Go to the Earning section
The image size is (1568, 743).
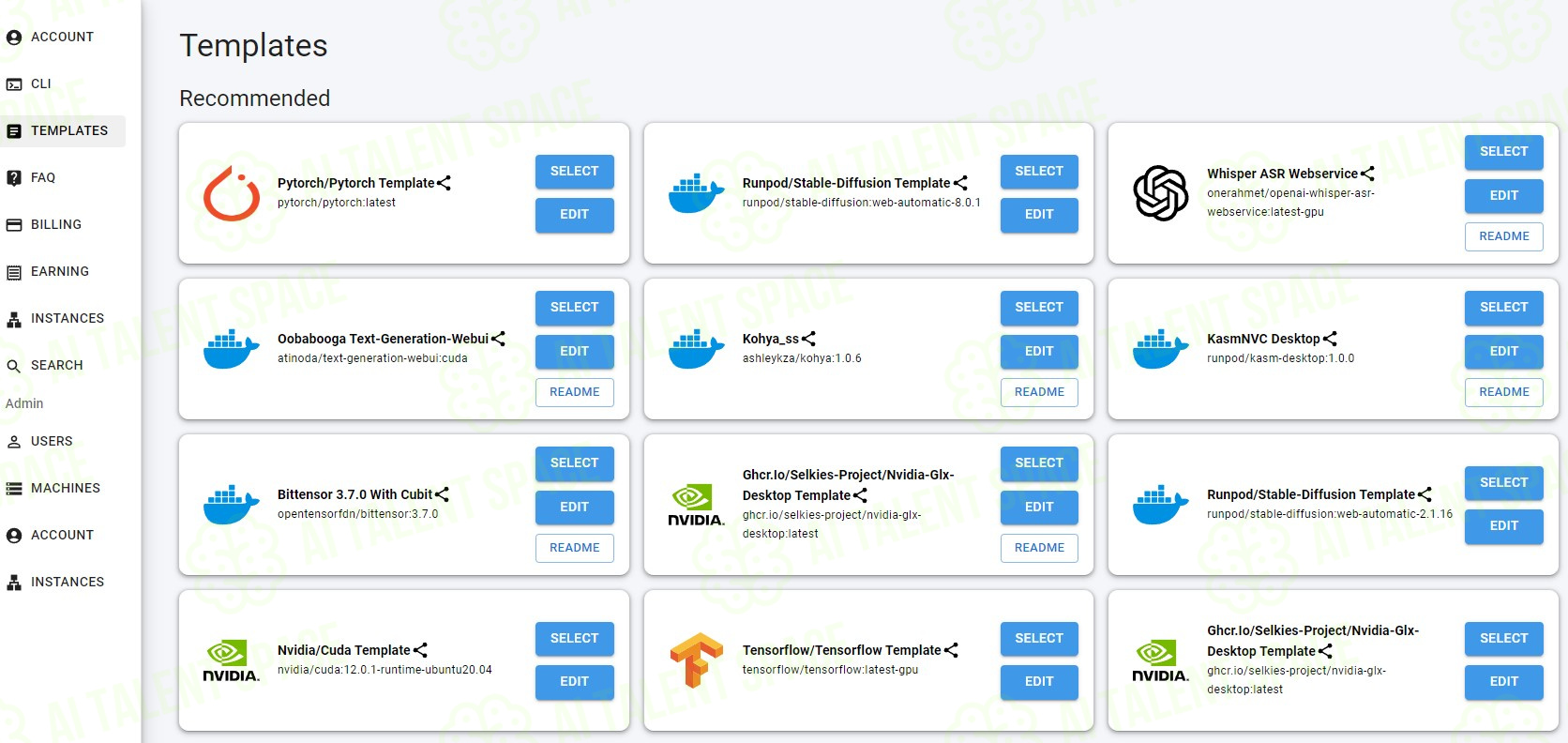[63, 272]
